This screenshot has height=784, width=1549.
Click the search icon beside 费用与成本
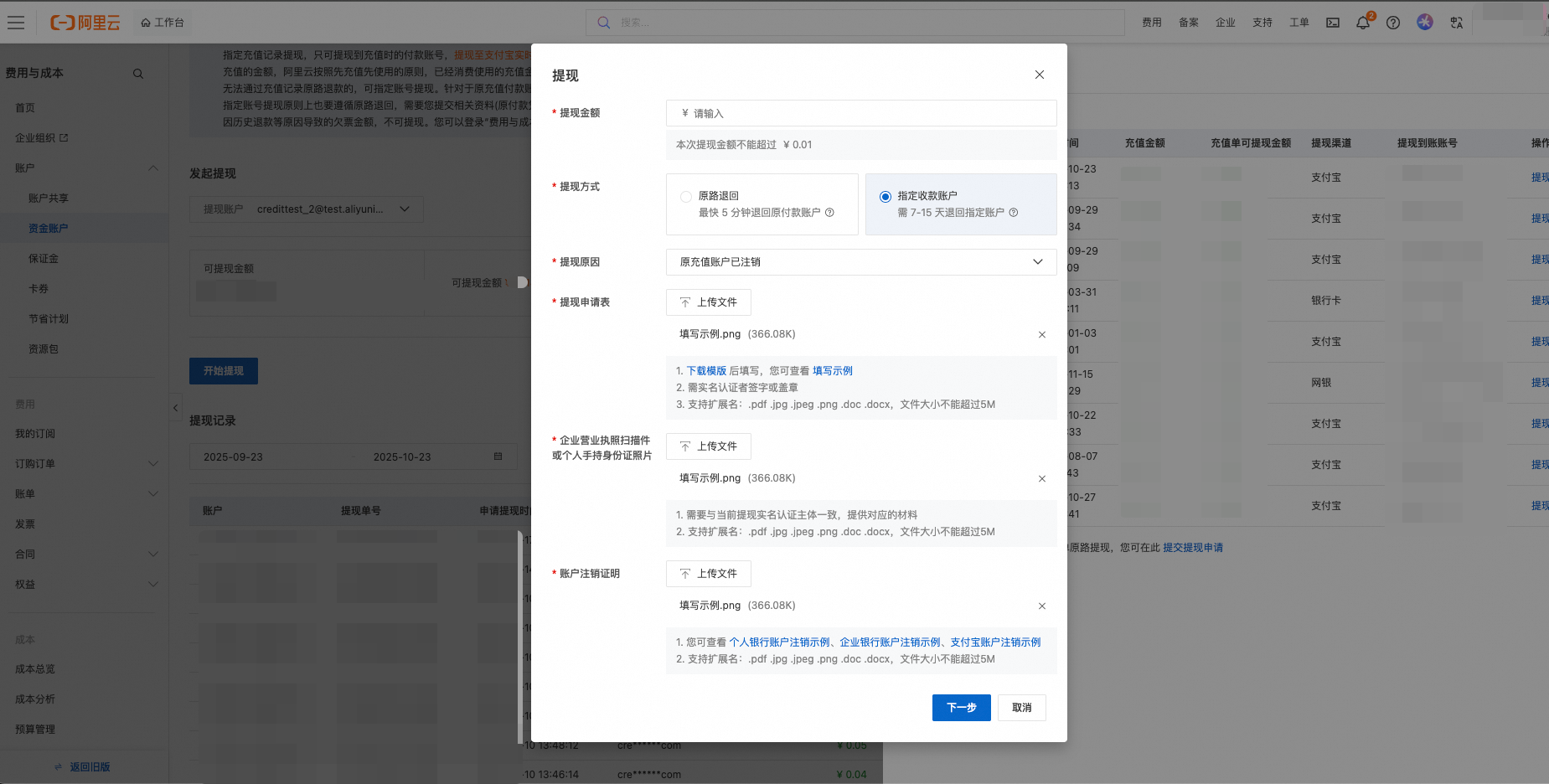pos(138,74)
